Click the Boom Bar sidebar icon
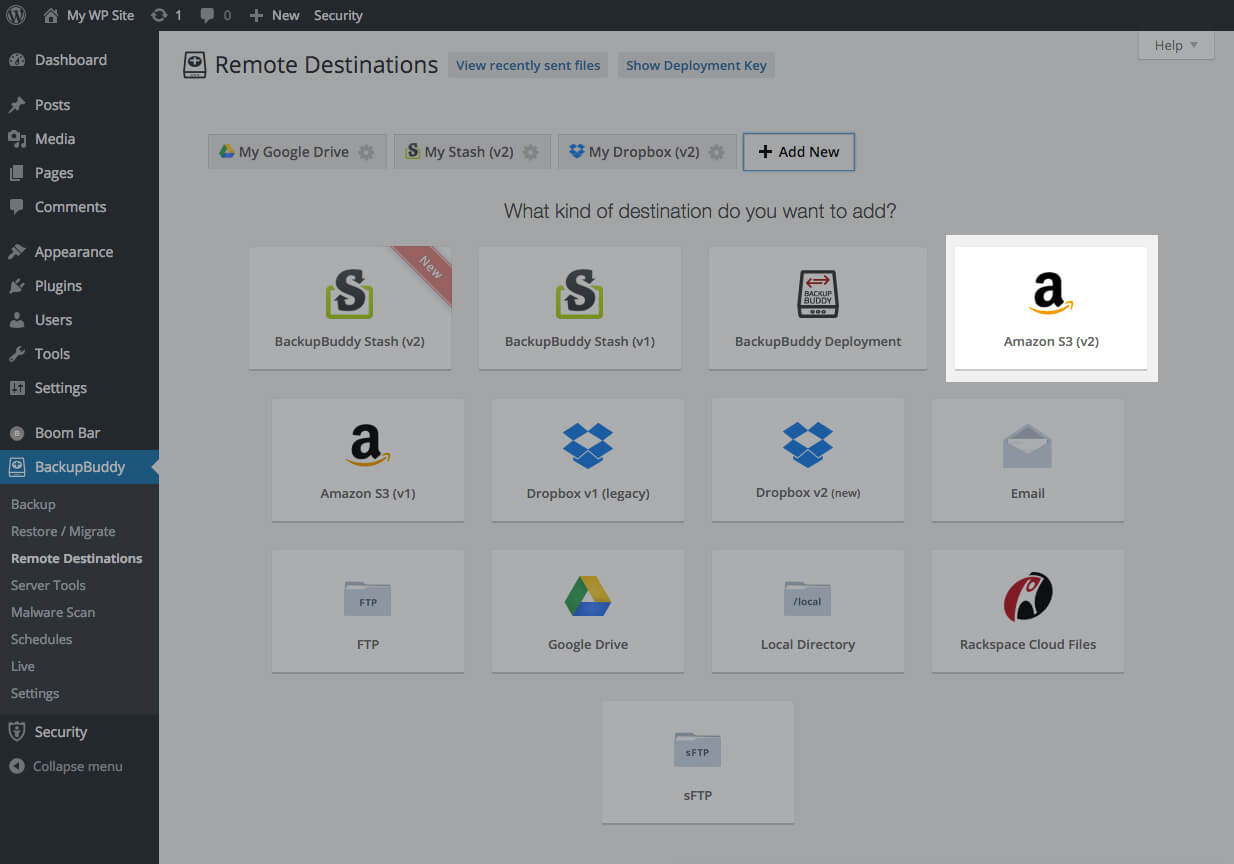The height and width of the screenshot is (864, 1234). (17, 433)
